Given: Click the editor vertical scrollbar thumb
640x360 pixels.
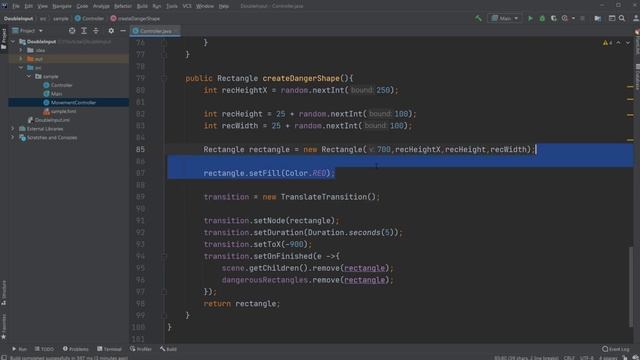Looking at the screenshot, I should point(632,287).
